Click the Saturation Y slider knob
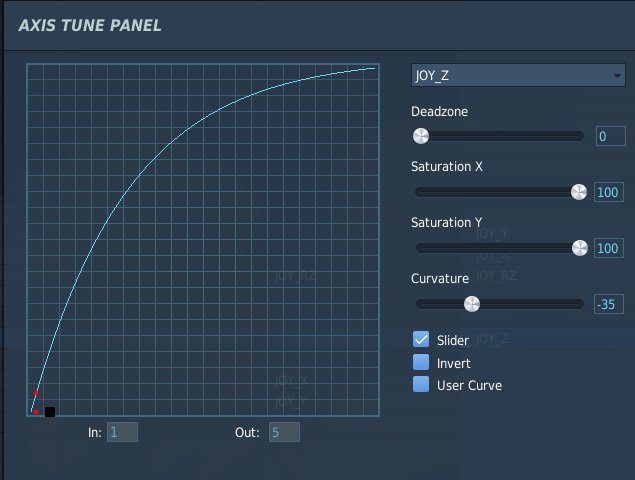Viewport: 635px width, 480px height. pyautogui.click(x=580, y=248)
